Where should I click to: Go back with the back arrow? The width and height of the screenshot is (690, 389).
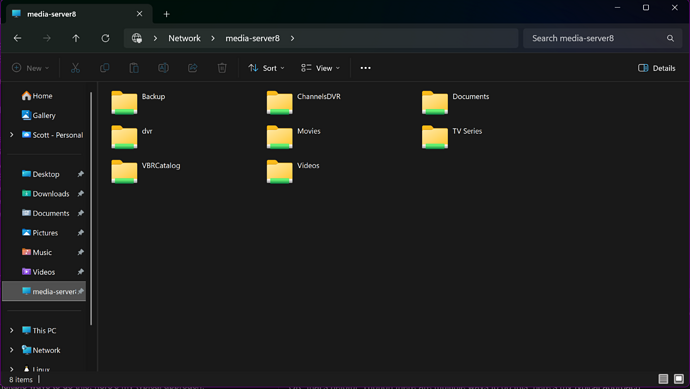pos(18,38)
